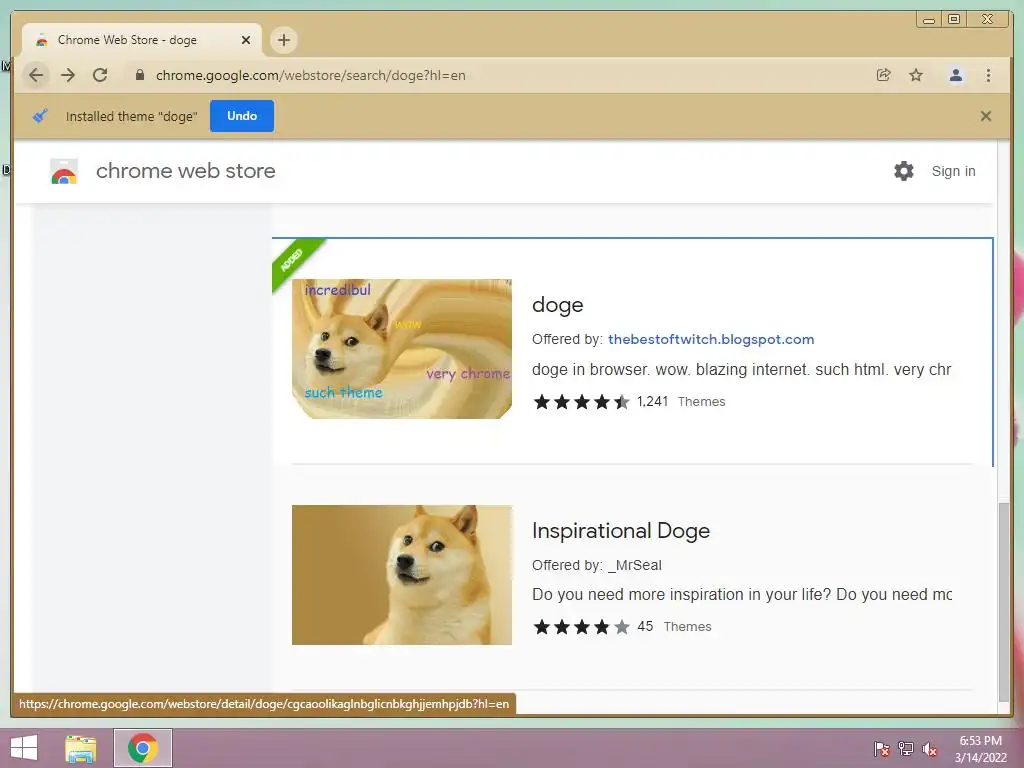Dismiss the installed theme infobar
The image size is (1024, 768).
985,116
